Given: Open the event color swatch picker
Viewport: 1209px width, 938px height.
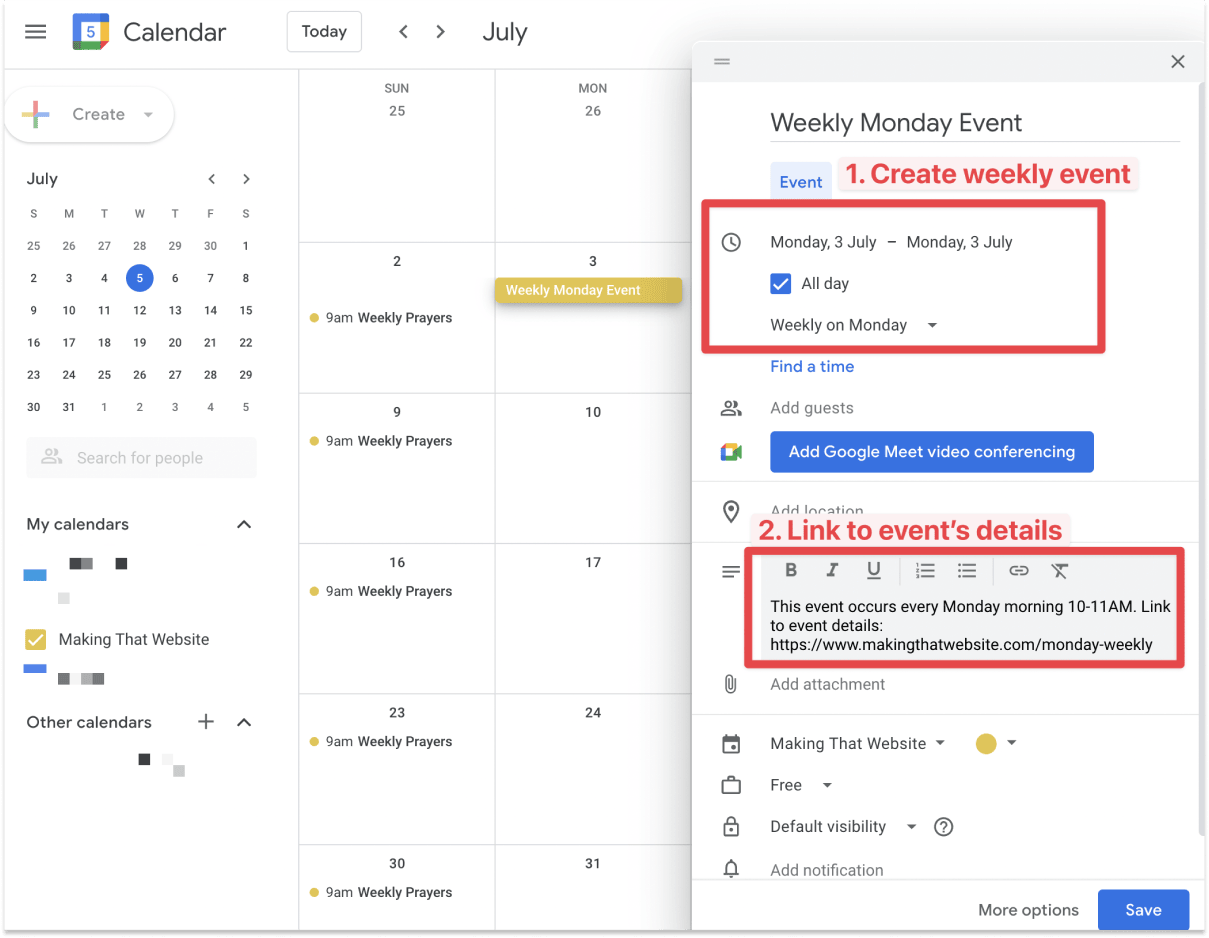Looking at the screenshot, I should point(996,743).
